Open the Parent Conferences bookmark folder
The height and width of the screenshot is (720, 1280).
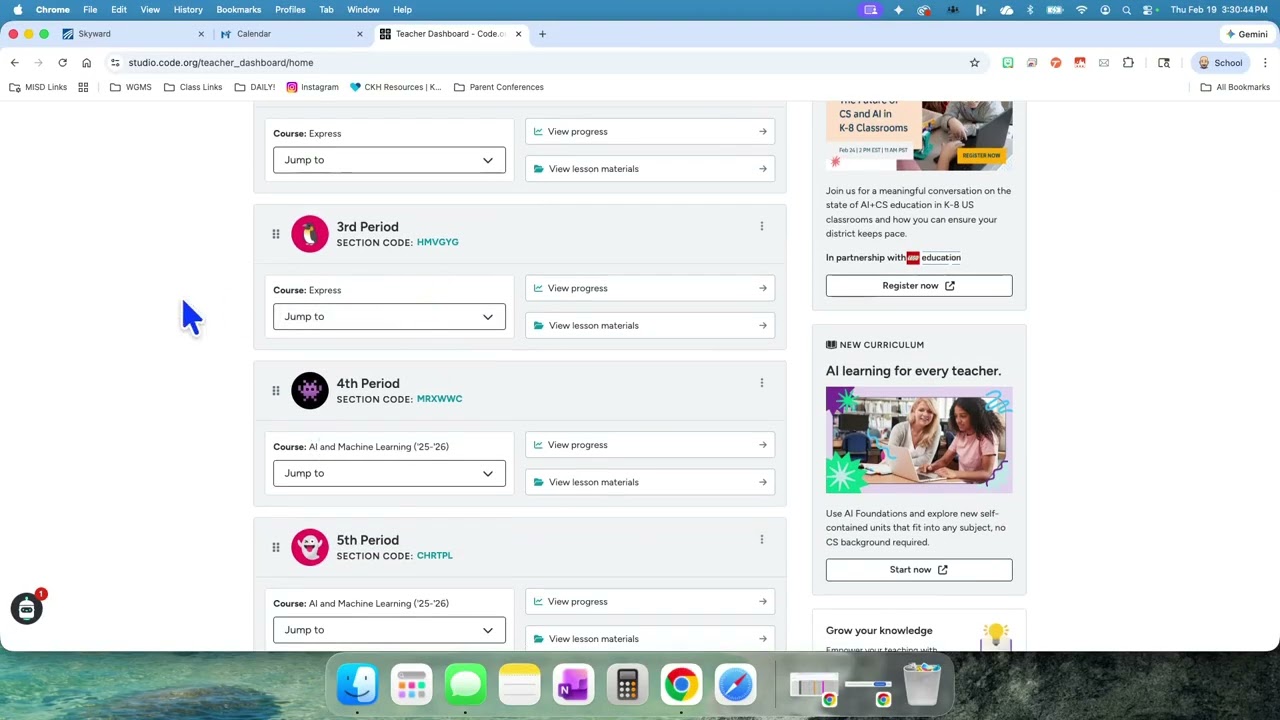(499, 87)
